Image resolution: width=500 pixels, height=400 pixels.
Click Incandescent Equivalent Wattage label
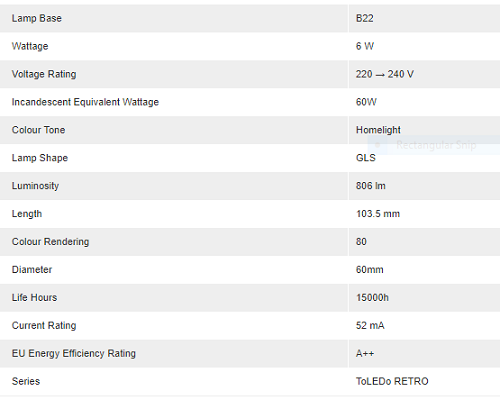85,102
